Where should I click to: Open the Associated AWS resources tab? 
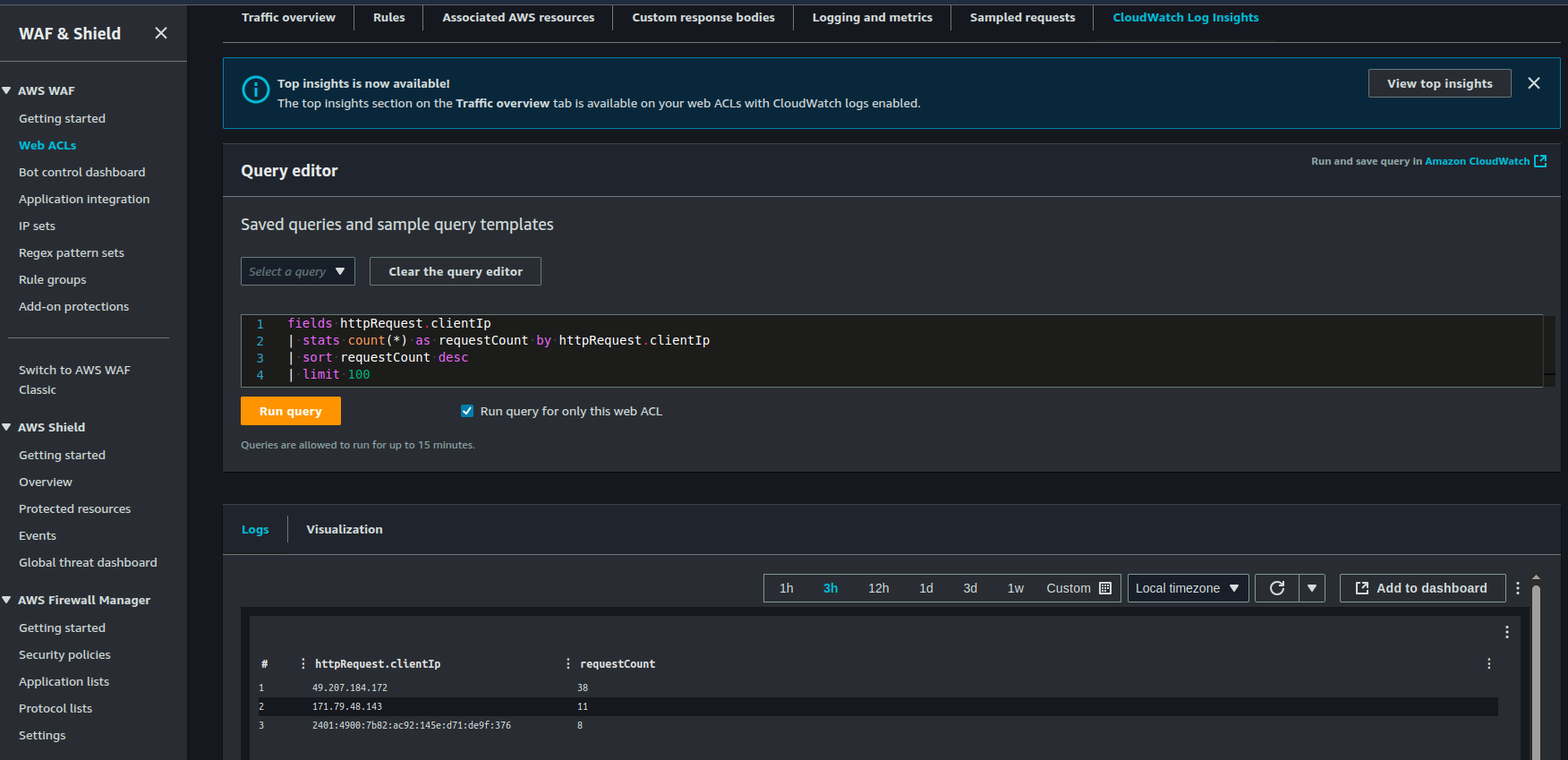[518, 17]
